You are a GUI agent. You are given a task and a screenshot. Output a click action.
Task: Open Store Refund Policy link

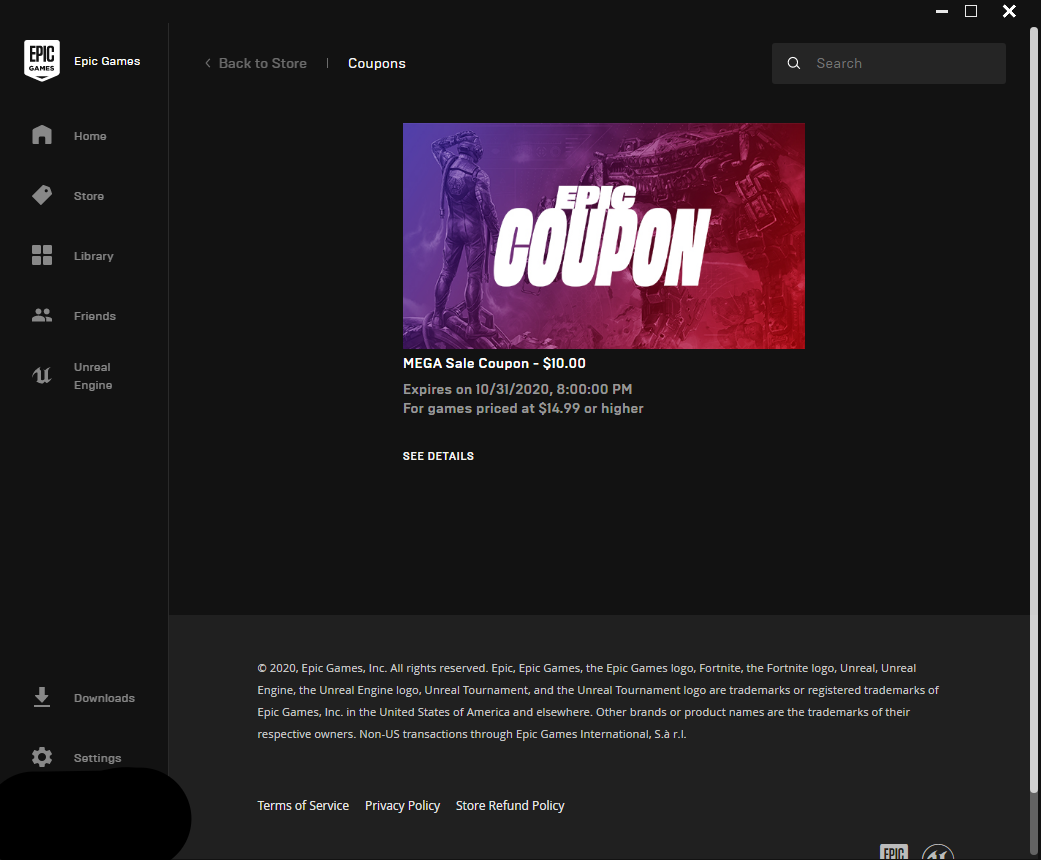510,806
